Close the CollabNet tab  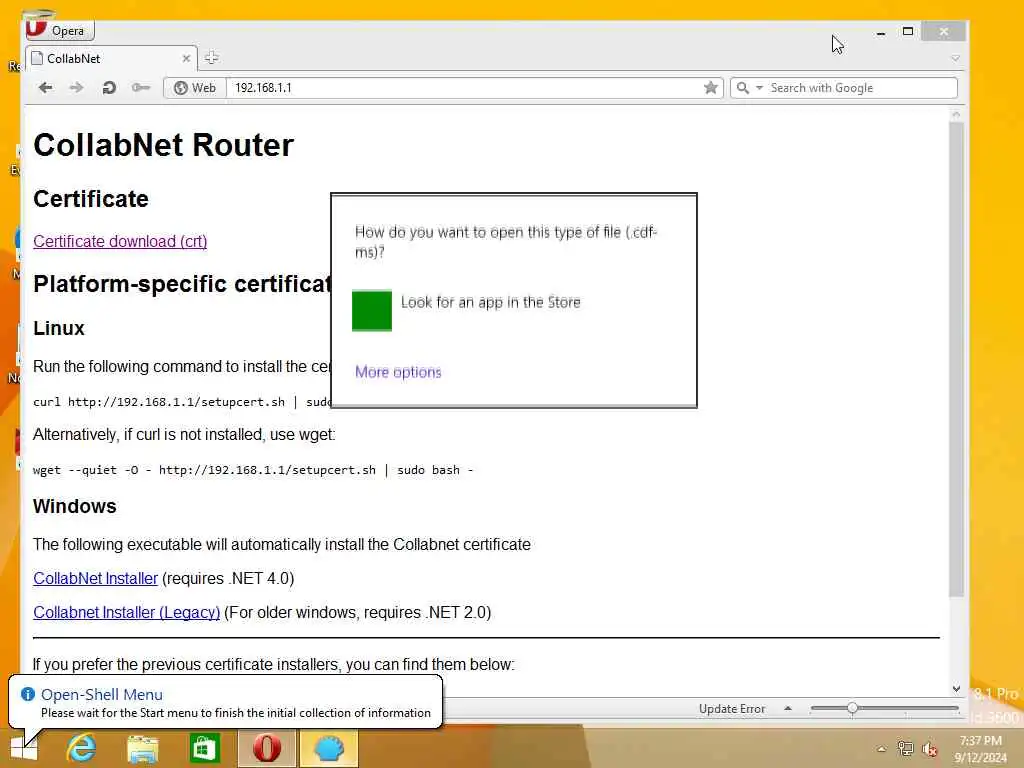(x=186, y=59)
